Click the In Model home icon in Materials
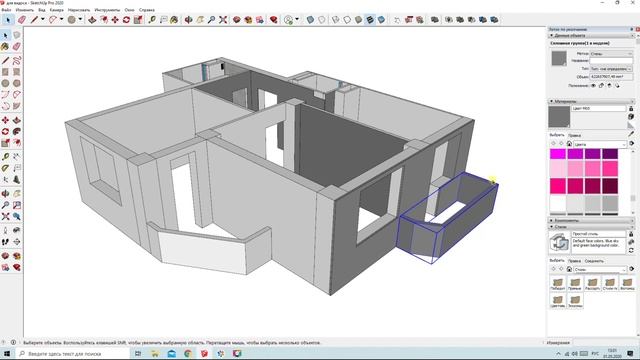This screenshot has height=360, width=640. (569, 144)
